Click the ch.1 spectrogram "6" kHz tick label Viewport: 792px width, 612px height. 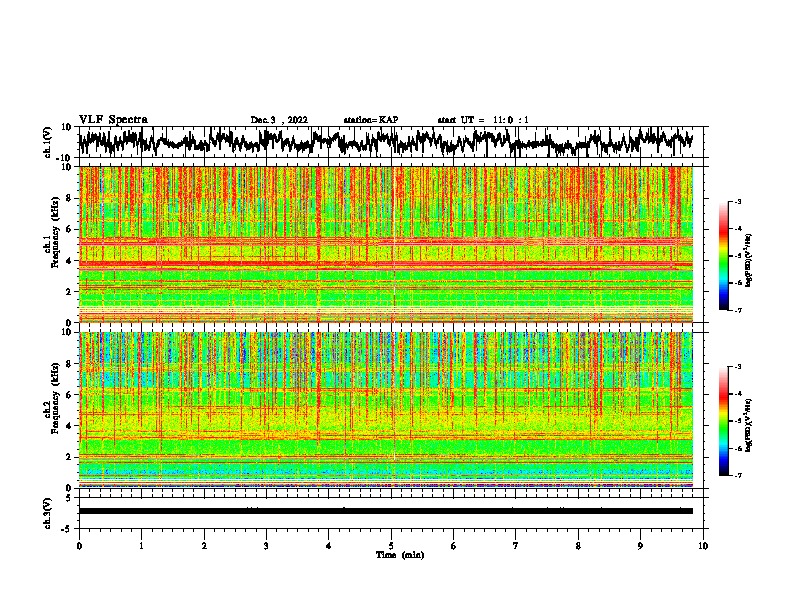point(69,229)
